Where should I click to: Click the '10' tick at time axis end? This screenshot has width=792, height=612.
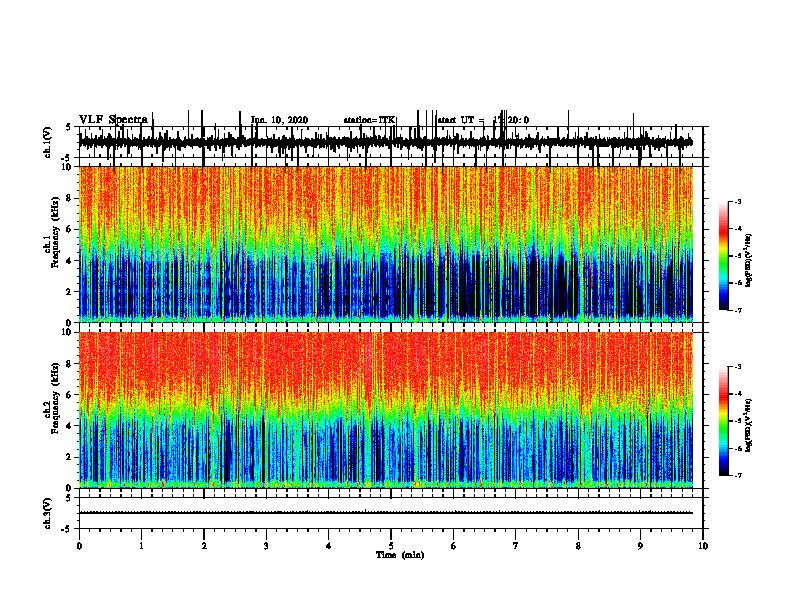click(703, 546)
